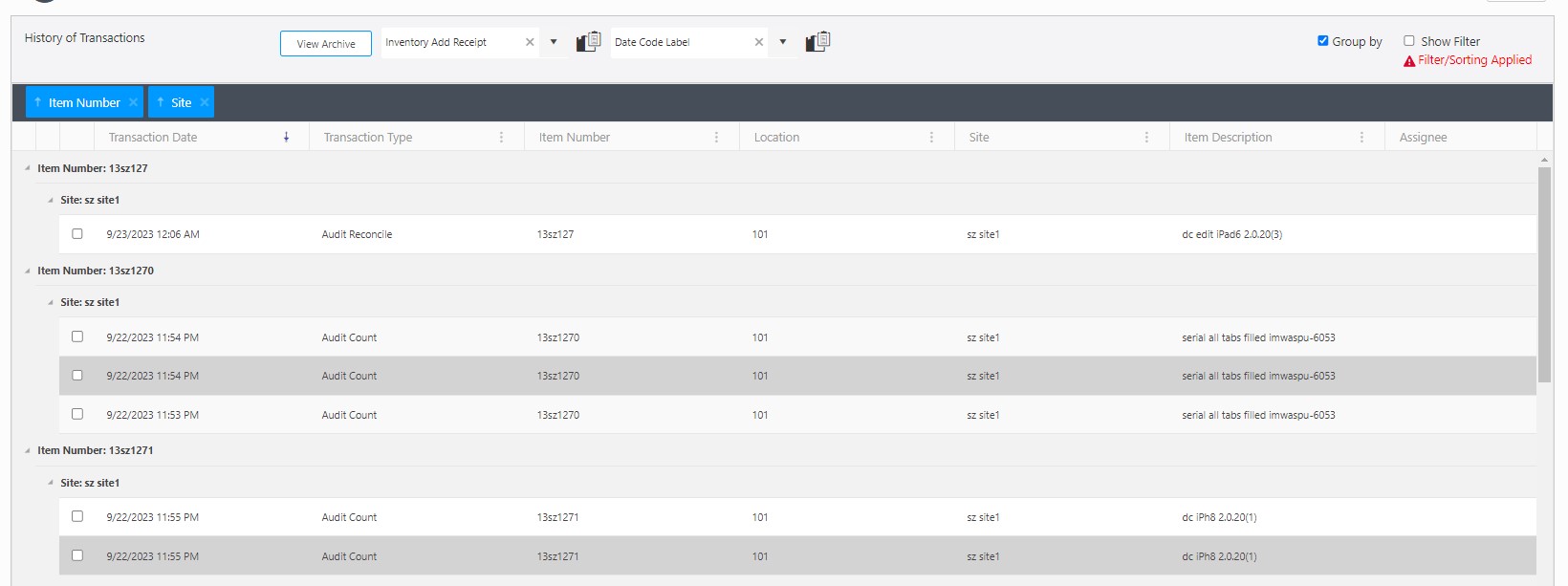
Task: Uncheck the Group by checkbox
Action: [x=1322, y=41]
